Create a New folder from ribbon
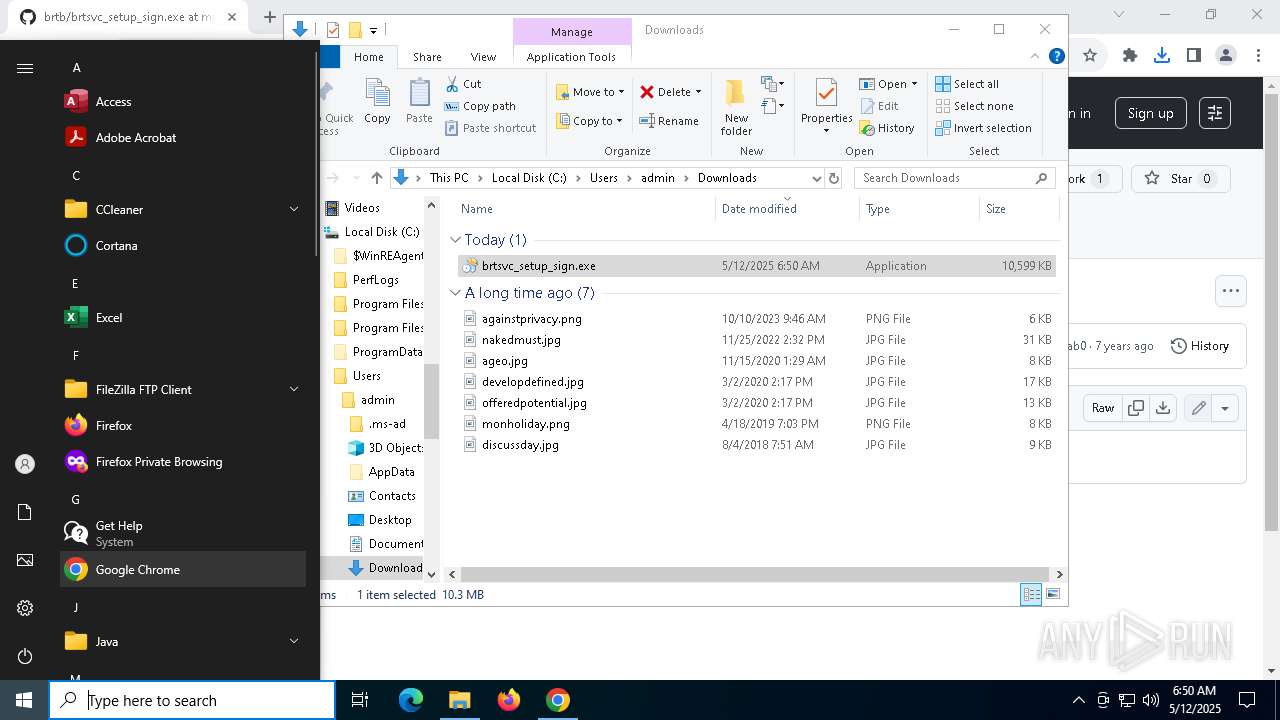The width and height of the screenshot is (1280, 720). 736,107
